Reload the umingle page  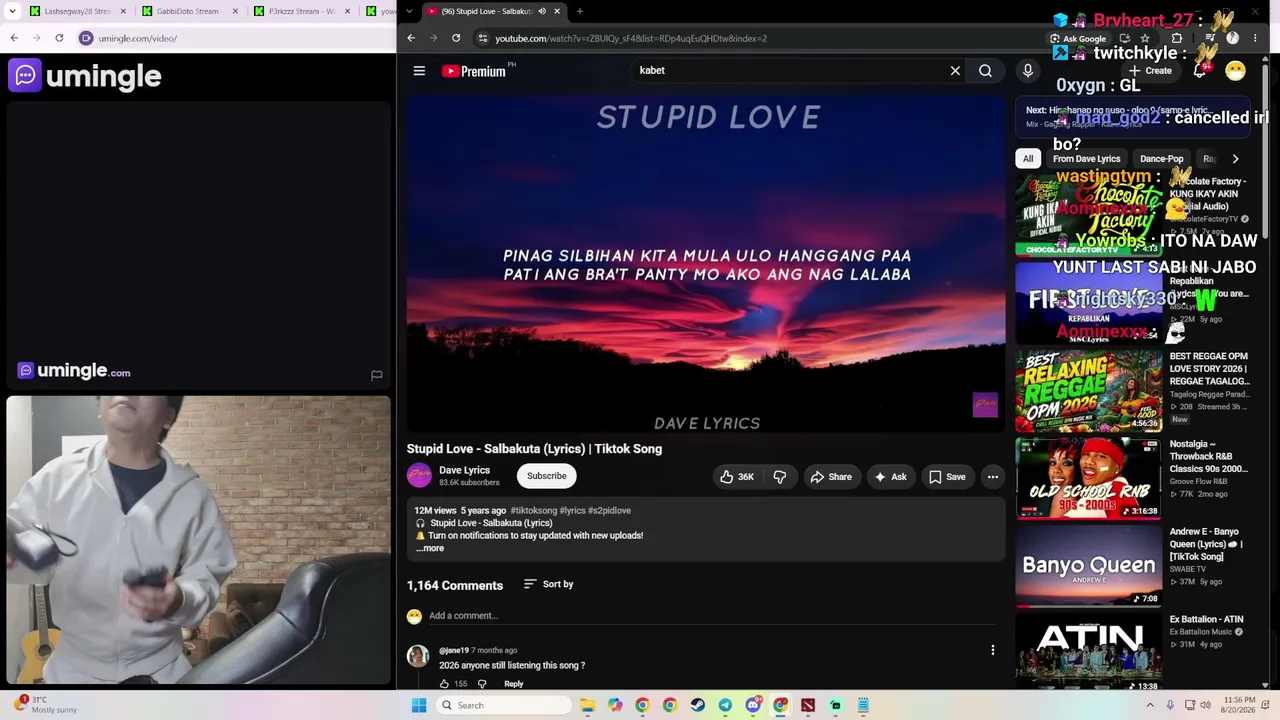click(x=59, y=38)
